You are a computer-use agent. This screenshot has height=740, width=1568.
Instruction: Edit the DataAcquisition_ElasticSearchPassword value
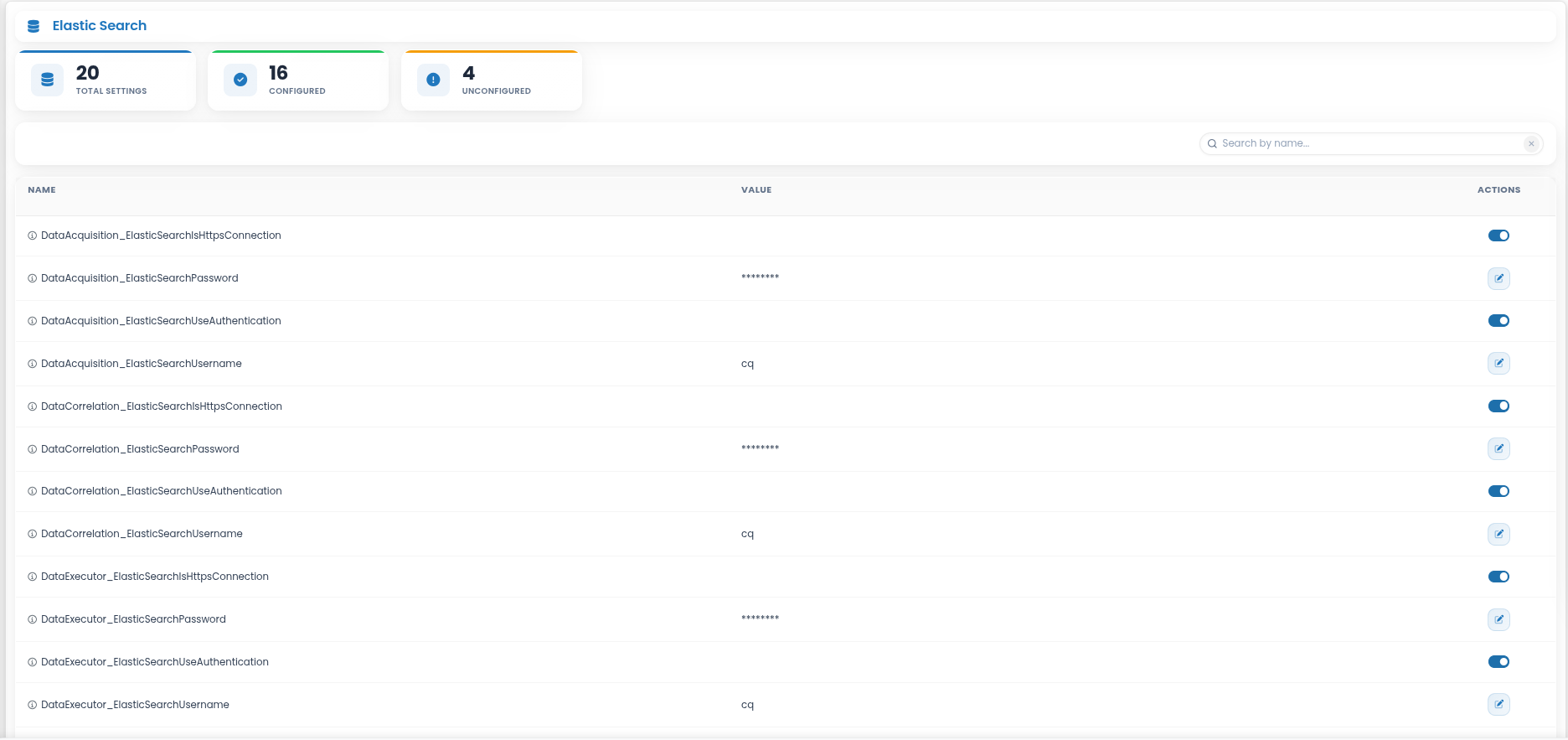1498,278
